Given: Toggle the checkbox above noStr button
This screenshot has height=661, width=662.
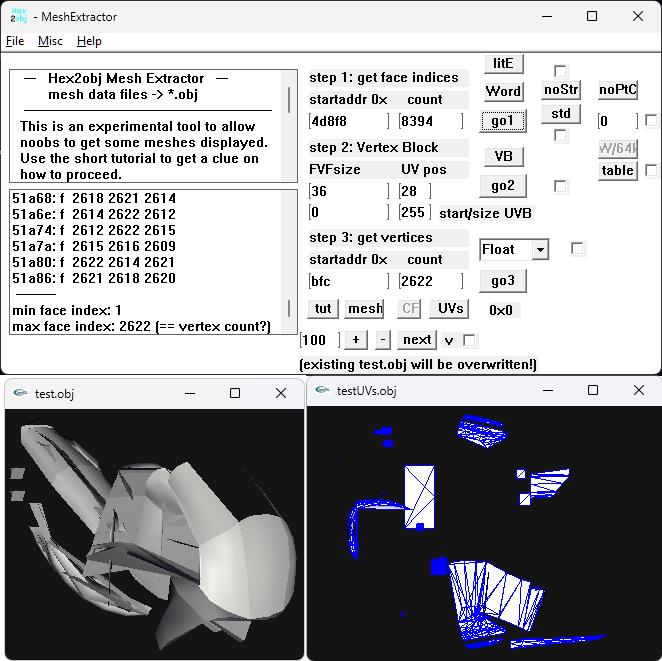Looking at the screenshot, I should (x=560, y=71).
